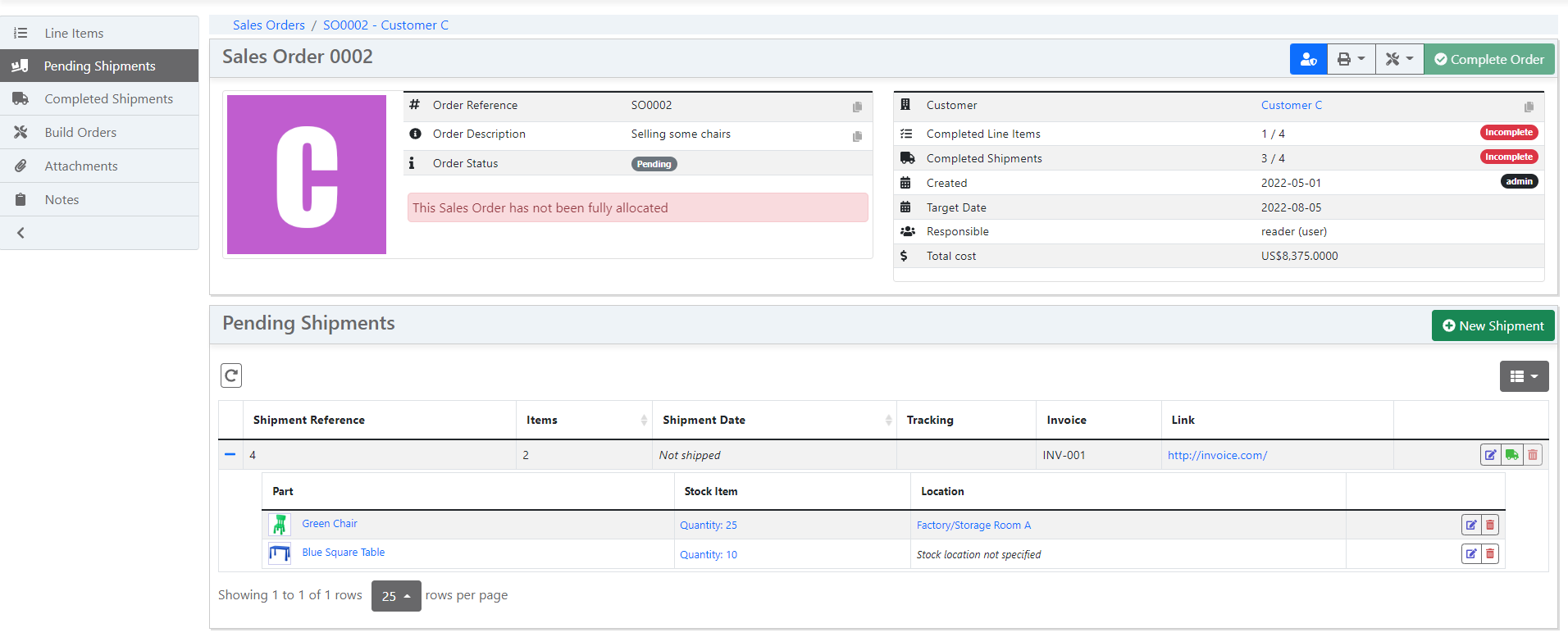Click the Complete Order button
The image size is (1568, 637).
click(x=1488, y=59)
